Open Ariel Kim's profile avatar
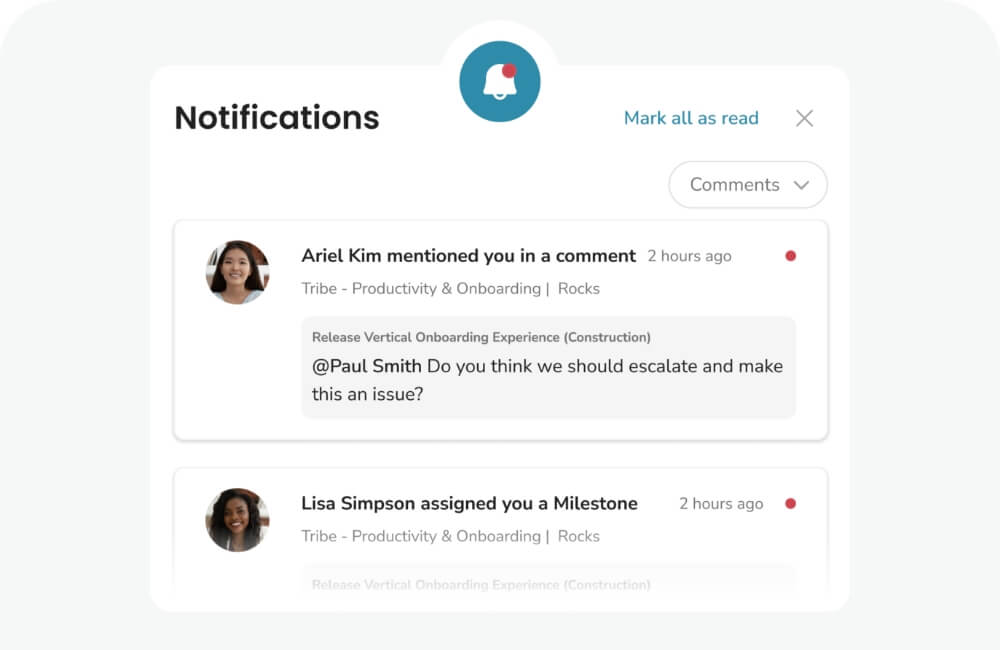This screenshot has width=1000, height=650. click(237, 271)
